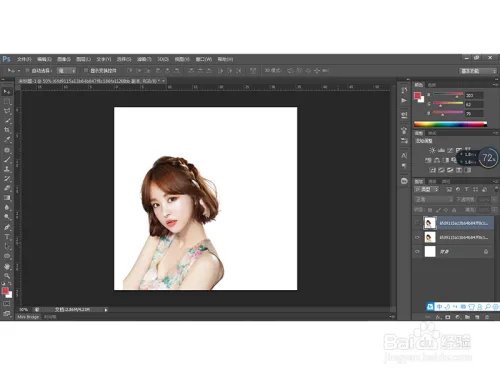Screen dimensions: 500x375
Task: Create a new layer with bottom icon
Action: pos(477,317)
